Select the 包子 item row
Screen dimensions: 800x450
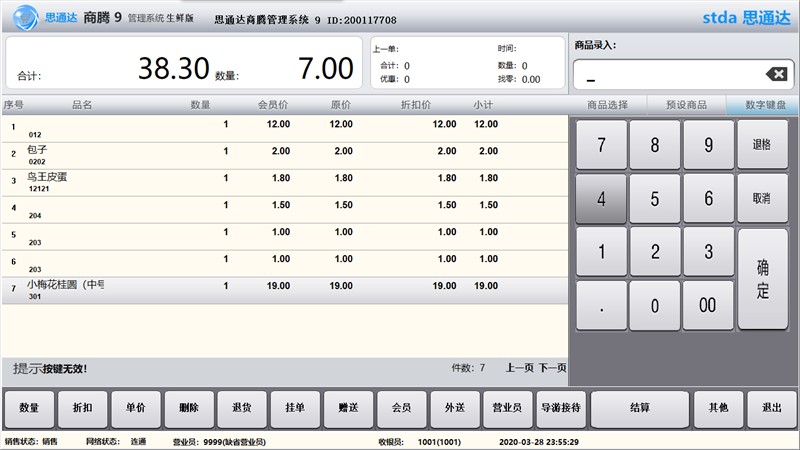tap(285, 156)
